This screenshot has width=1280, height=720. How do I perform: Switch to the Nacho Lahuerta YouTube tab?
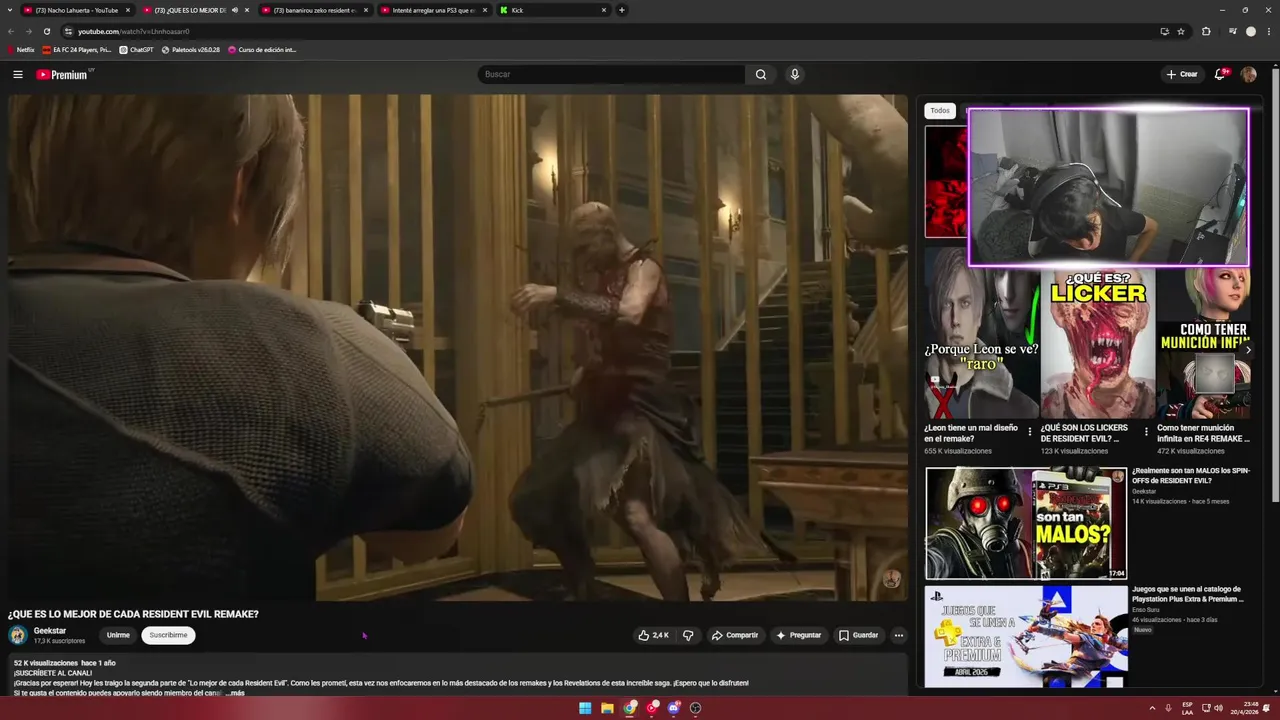click(78, 10)
